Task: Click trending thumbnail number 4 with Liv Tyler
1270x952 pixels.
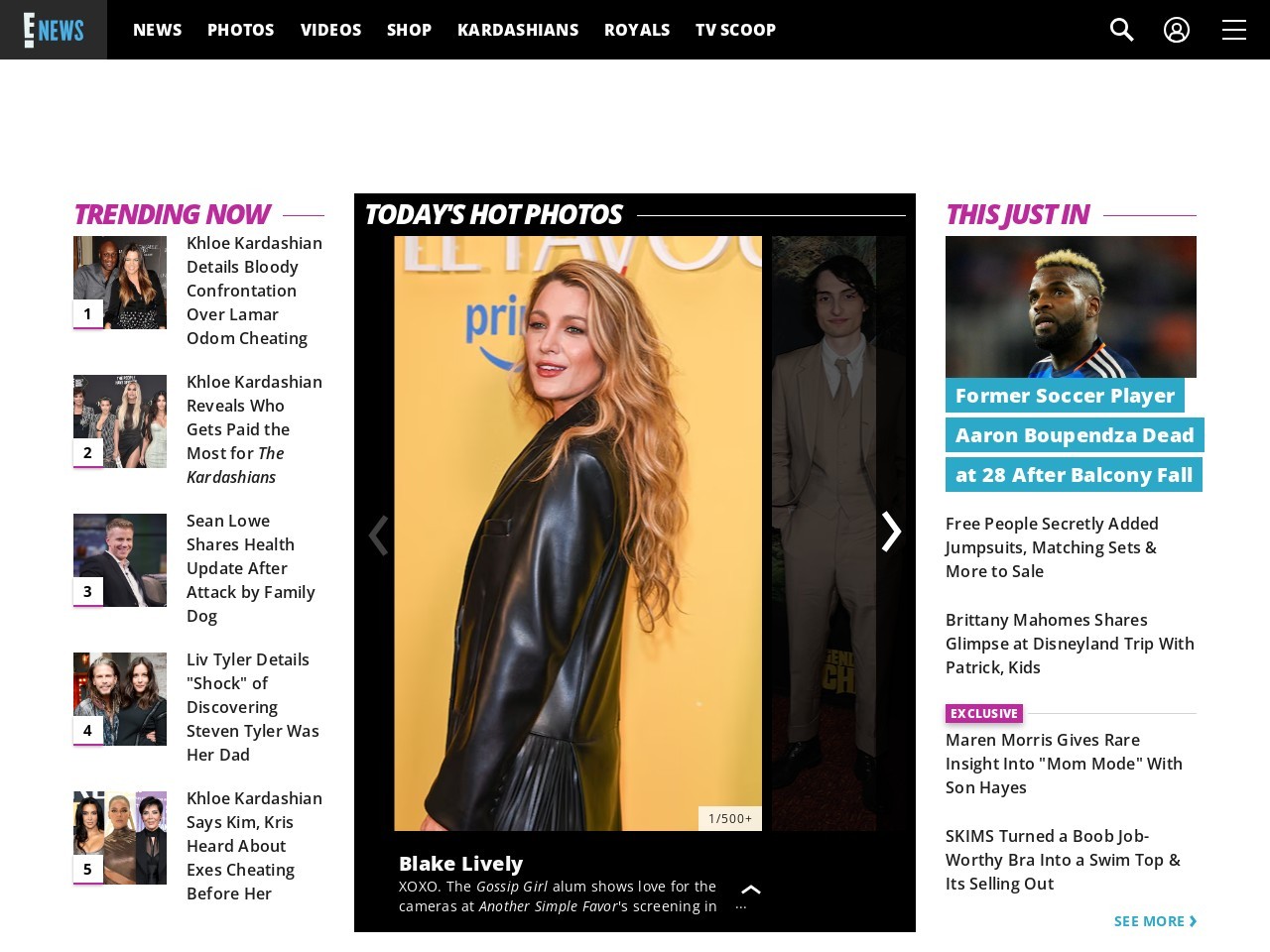Action: tap(120, 699)
